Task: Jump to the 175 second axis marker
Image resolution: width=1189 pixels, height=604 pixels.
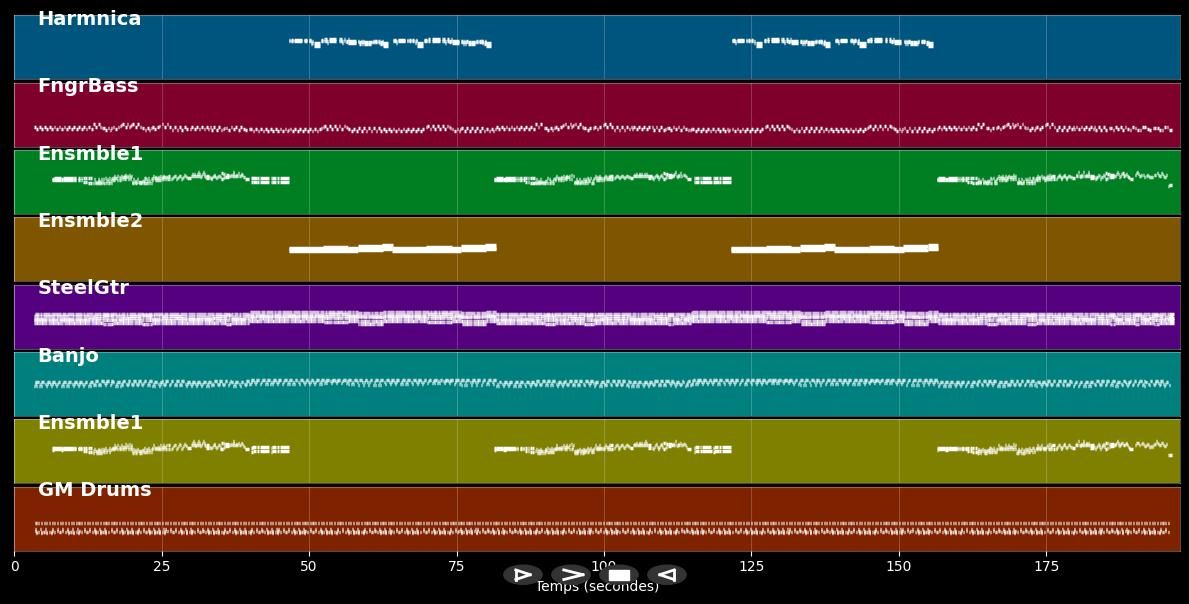Action: (1046, 567)
